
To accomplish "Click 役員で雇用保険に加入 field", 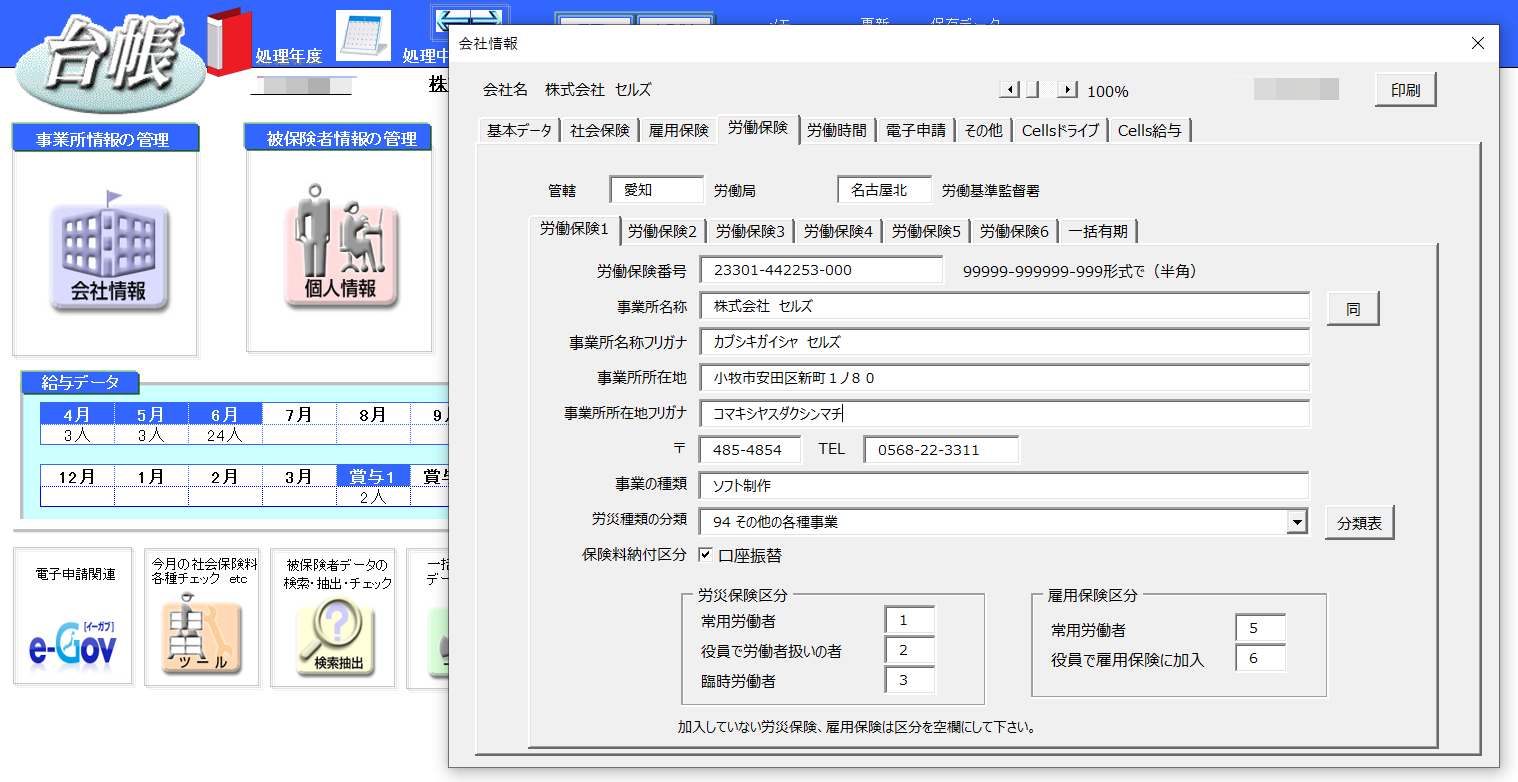I will [1260, 658].
